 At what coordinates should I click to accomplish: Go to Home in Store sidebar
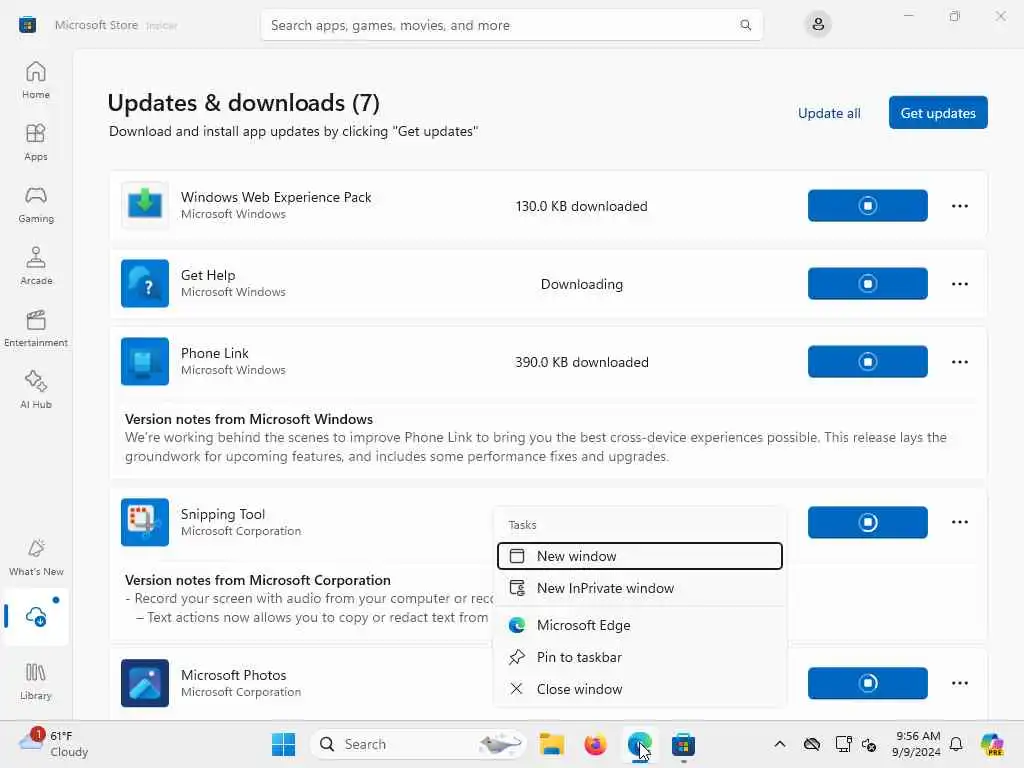(x=36, y=80)
